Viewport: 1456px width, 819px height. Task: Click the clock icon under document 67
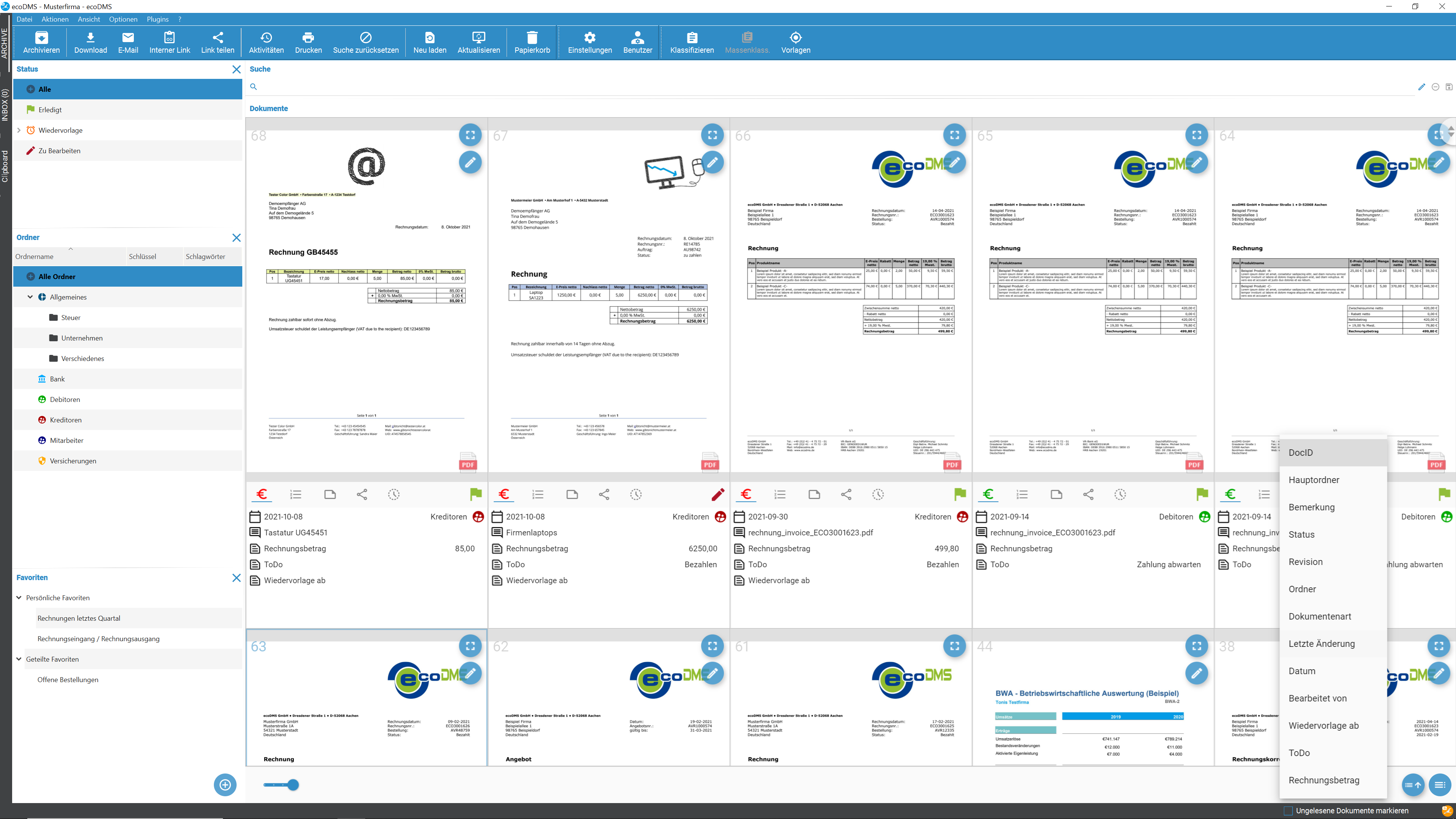[x=636, y=494]
